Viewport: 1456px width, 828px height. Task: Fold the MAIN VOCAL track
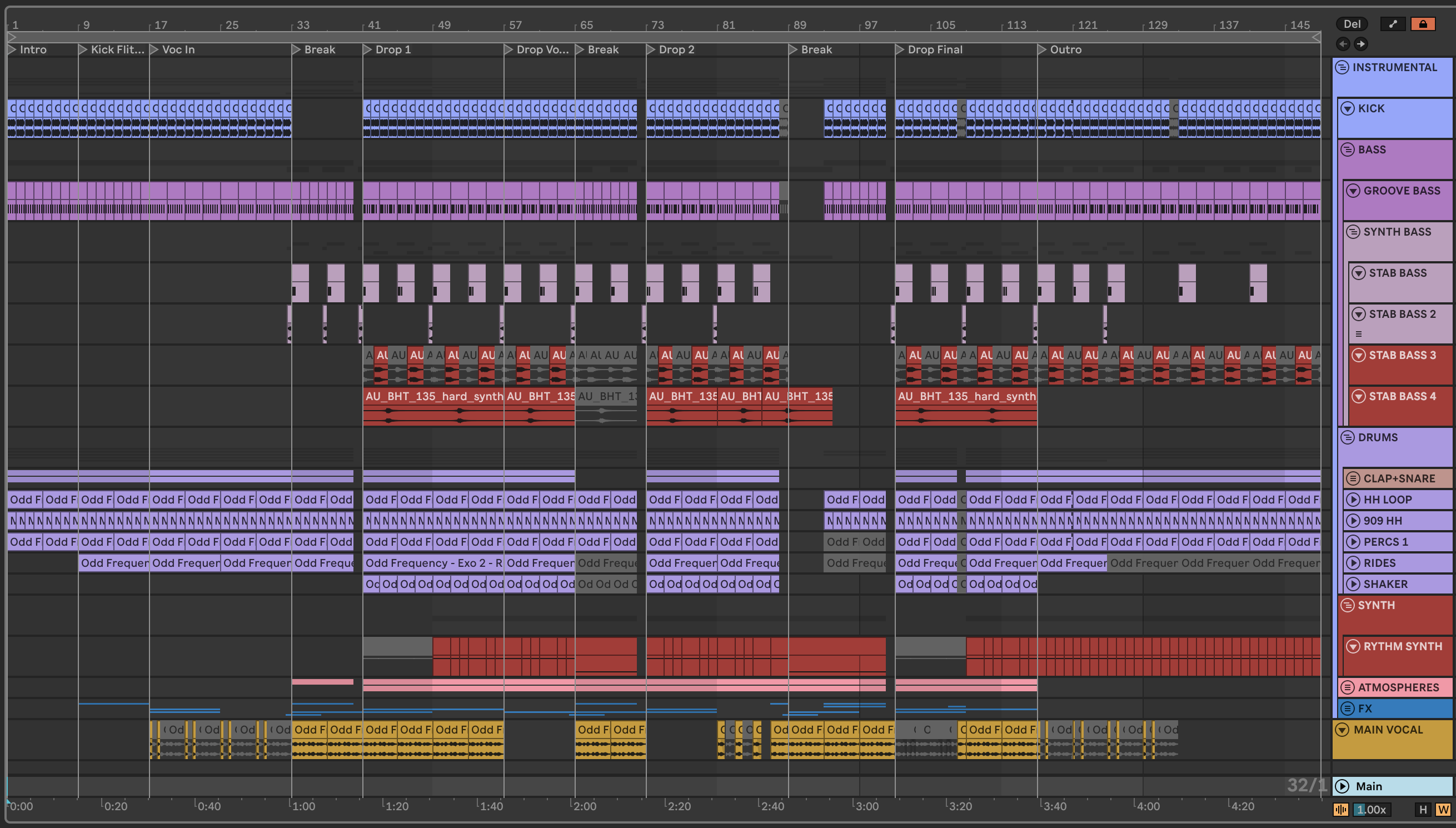click(x=1342, y=730)
